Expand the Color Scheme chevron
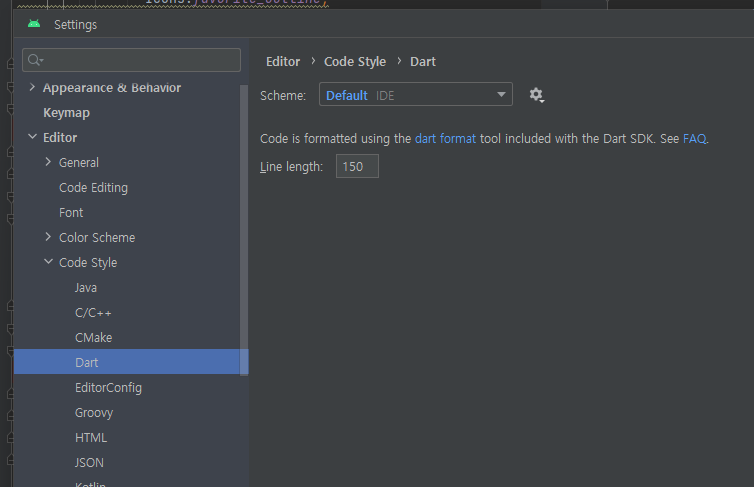This screenshot has width=754, height=487. click(x=48, y=237)
